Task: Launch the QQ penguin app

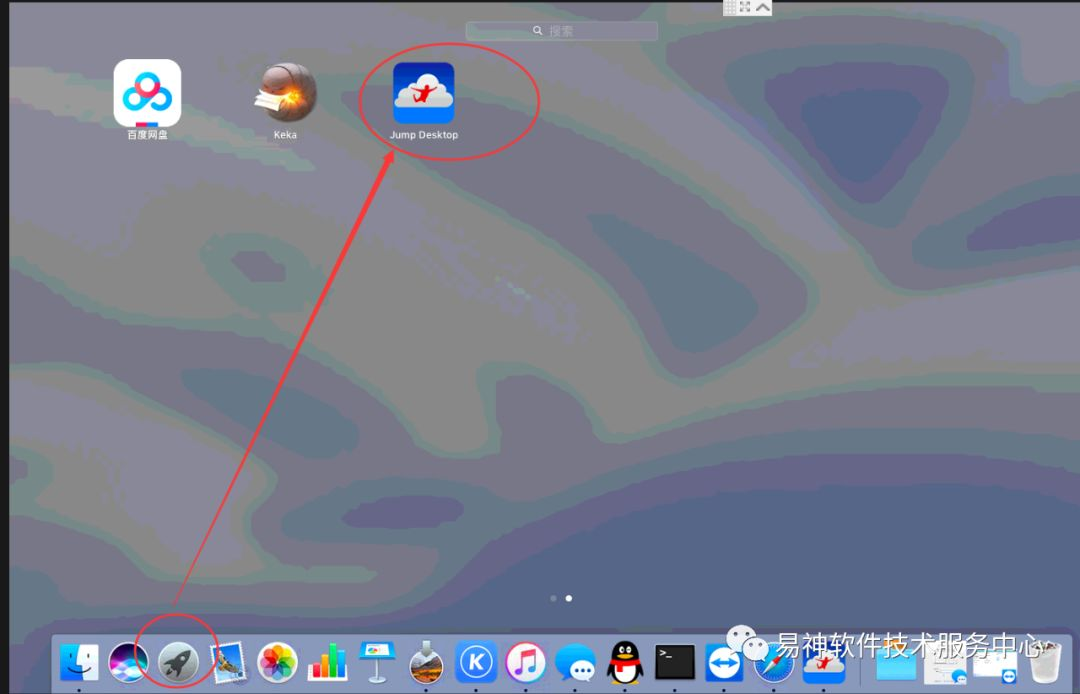Action: [x=625, y=662]
